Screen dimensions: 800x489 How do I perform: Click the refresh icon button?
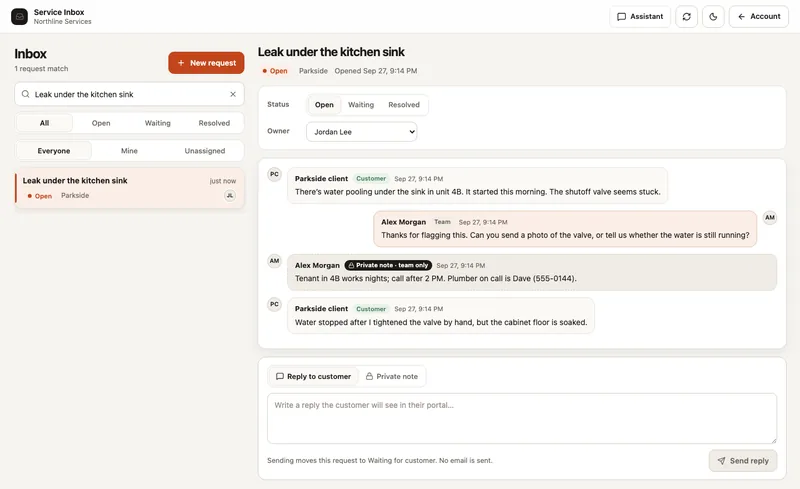coord(686,16)
